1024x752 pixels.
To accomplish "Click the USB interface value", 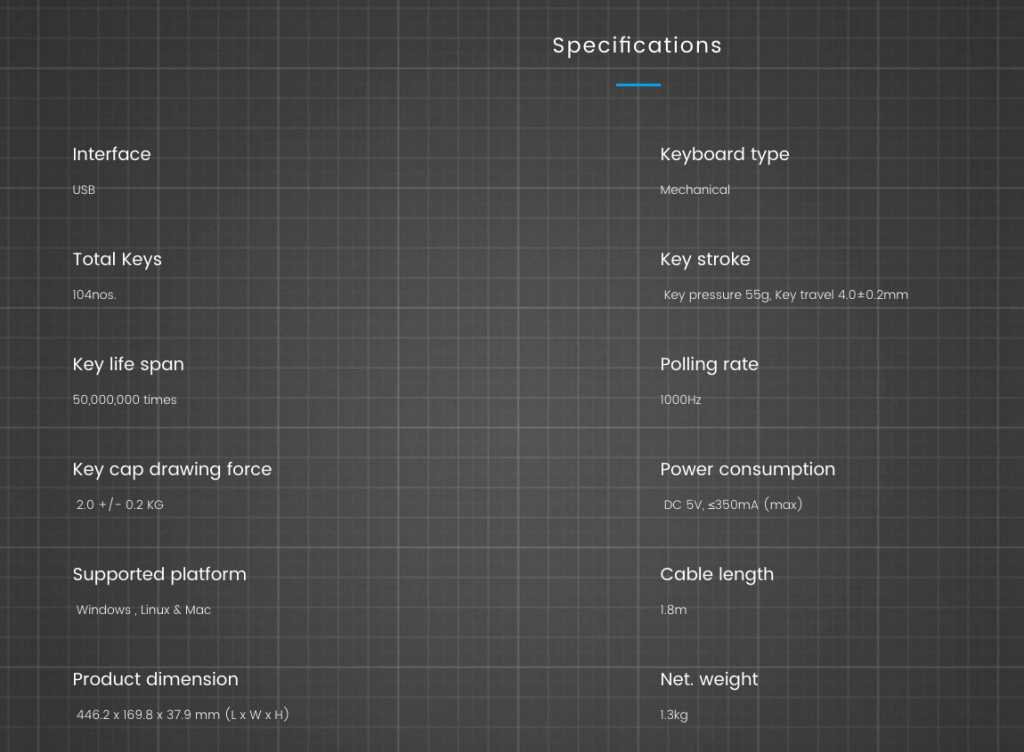I will [x=84, y=189].
